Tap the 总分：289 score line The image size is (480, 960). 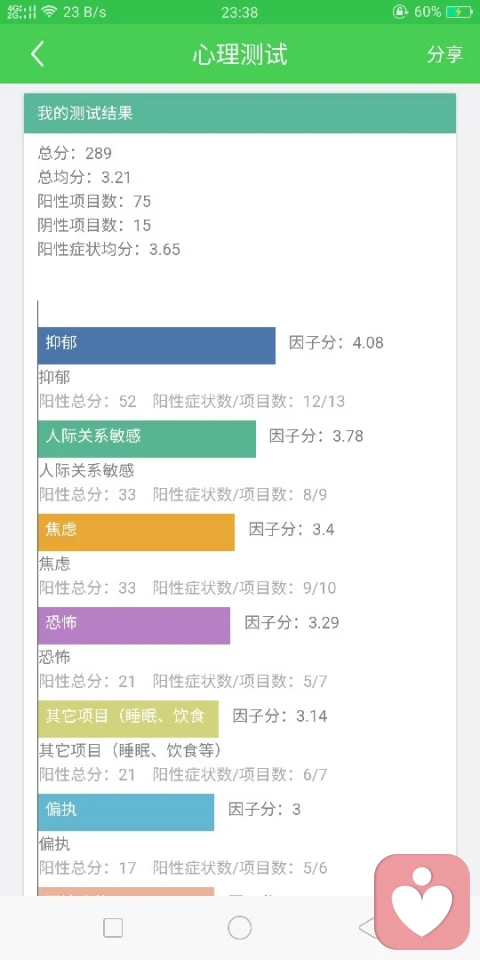pyautogui.click(x=75, y=153)
